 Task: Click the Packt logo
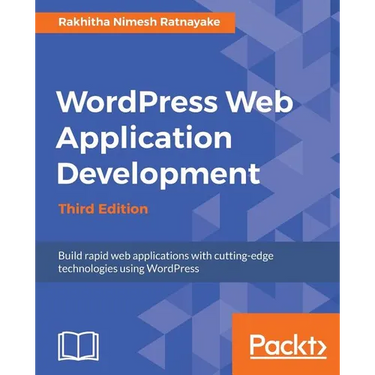(288, 346)
